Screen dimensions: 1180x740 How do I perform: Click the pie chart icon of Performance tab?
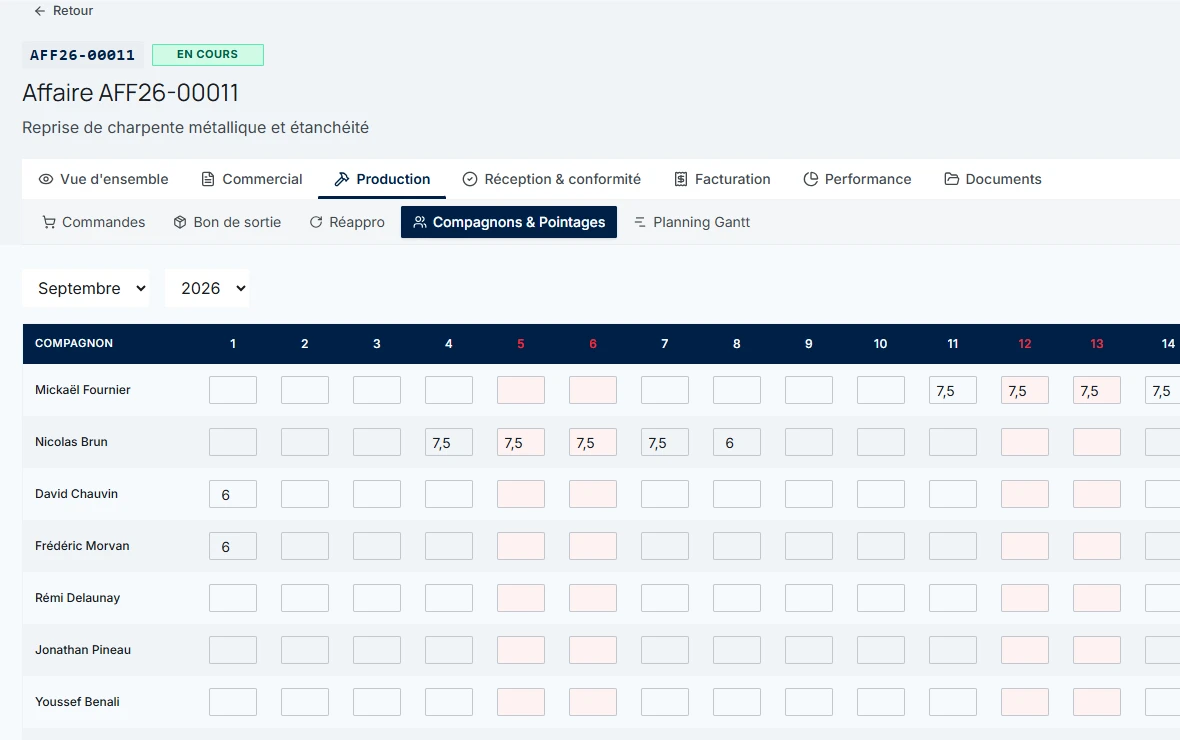coord(810,179)
